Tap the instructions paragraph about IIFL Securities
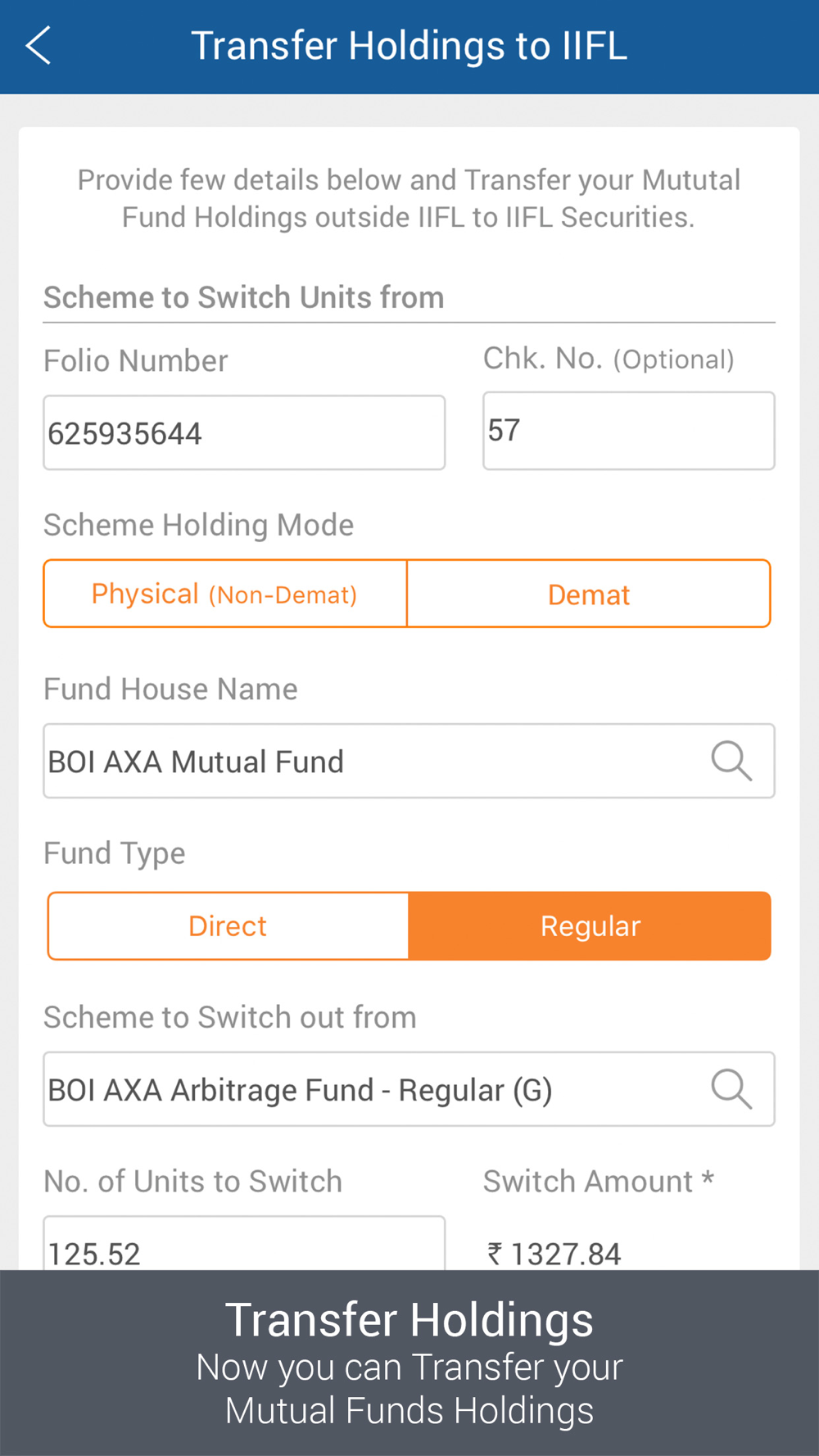The height and width of the screenshot is (1456, 819). tap(409, 199)
